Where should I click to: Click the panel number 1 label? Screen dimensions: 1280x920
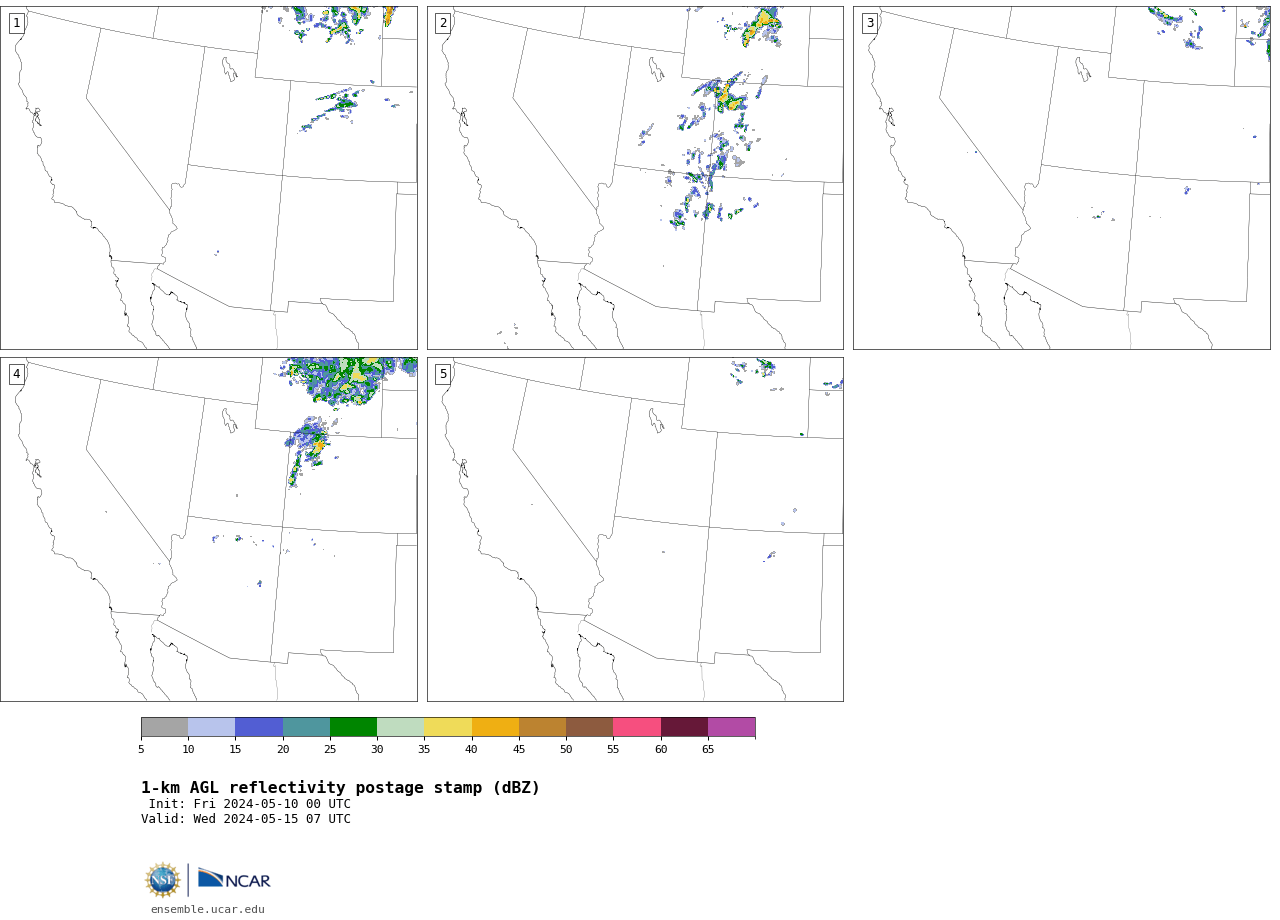(17, 23)
